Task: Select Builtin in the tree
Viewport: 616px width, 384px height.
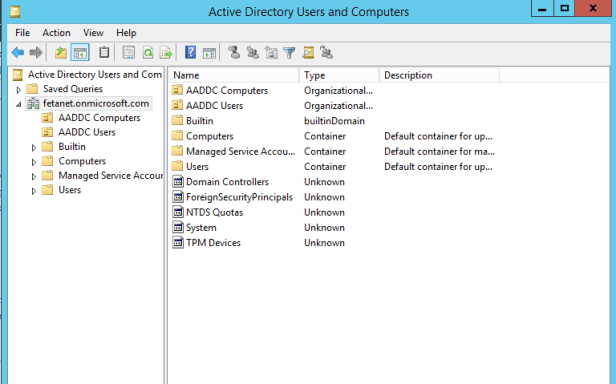Action: (72, 147)
